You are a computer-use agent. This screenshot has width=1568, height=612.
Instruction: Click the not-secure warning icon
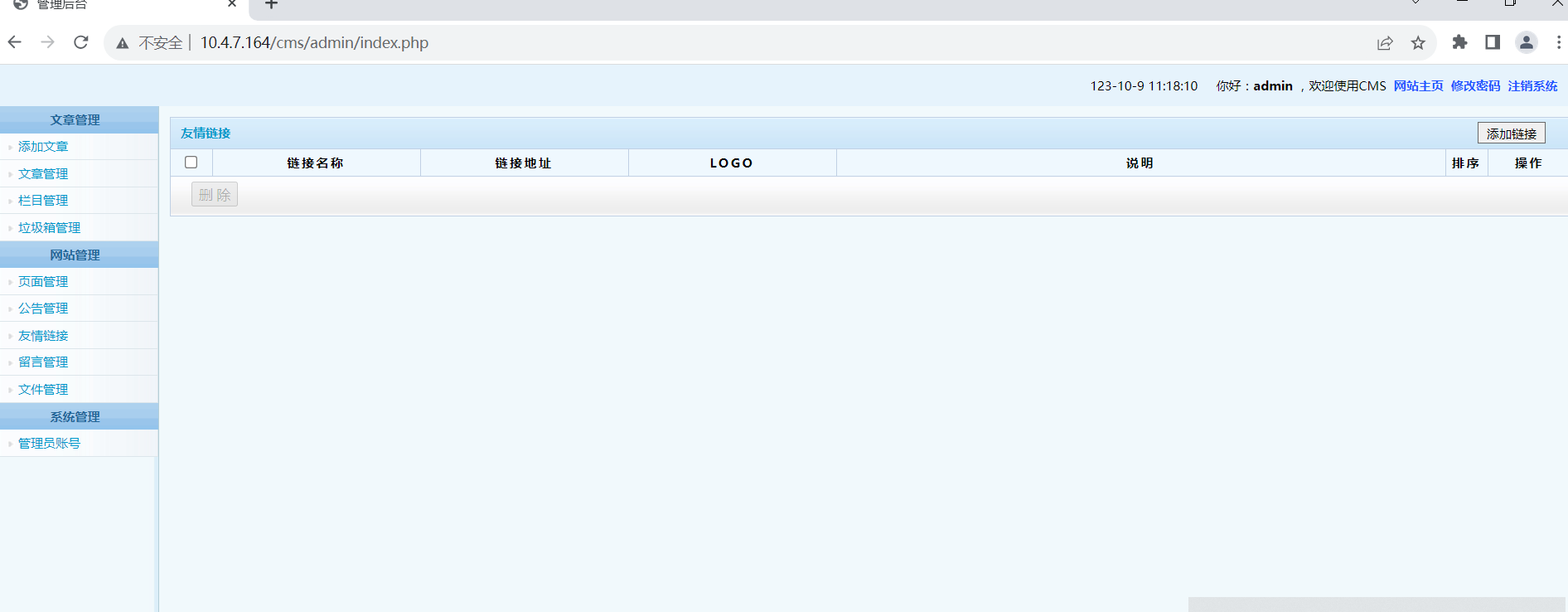point(123,43)
